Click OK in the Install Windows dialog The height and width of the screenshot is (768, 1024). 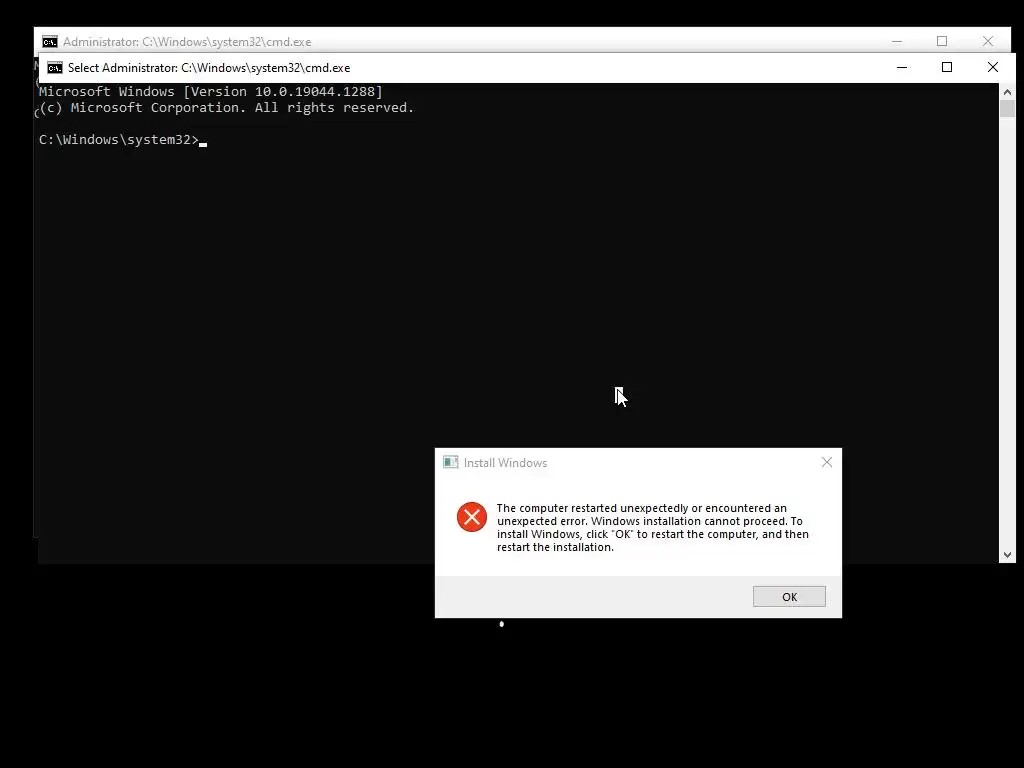789,596
